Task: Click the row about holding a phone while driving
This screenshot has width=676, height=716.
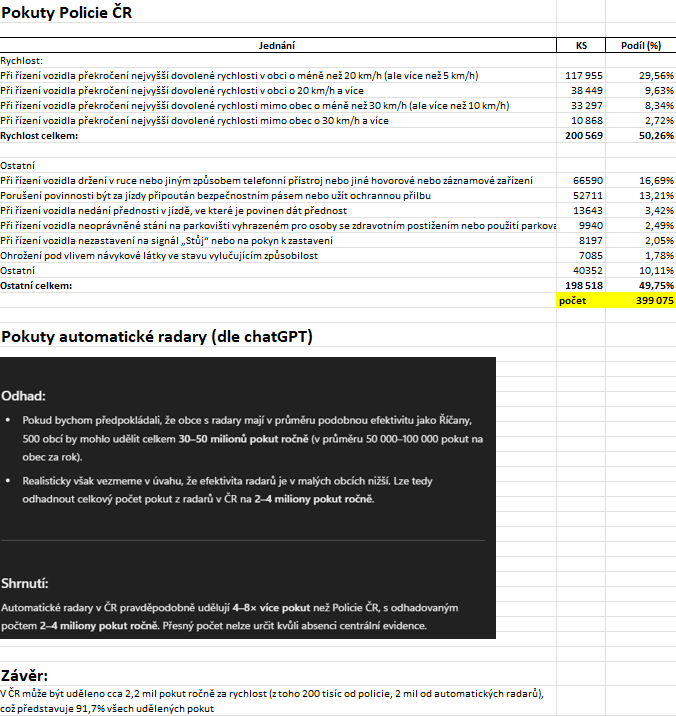Action: pos(266,181)
